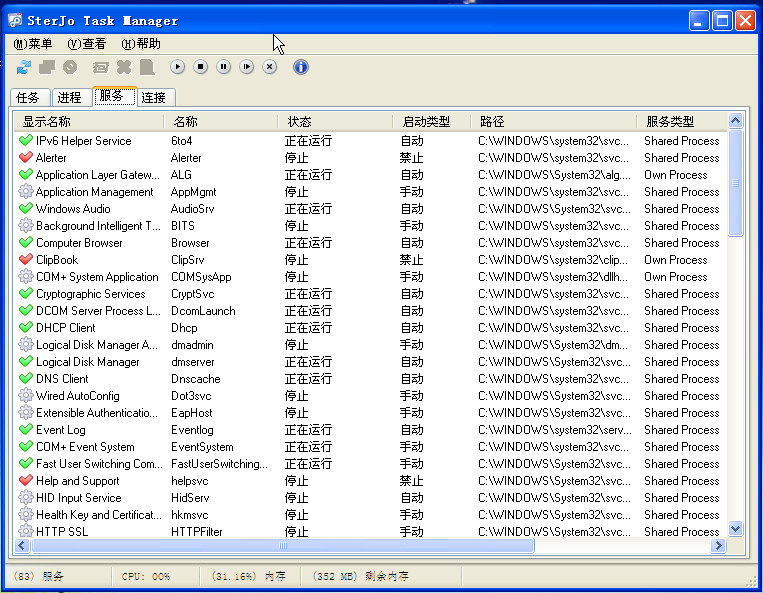Click the grayed X kill toolbar icon
Screen dimensions: 763x593
[x=124, y=67]
